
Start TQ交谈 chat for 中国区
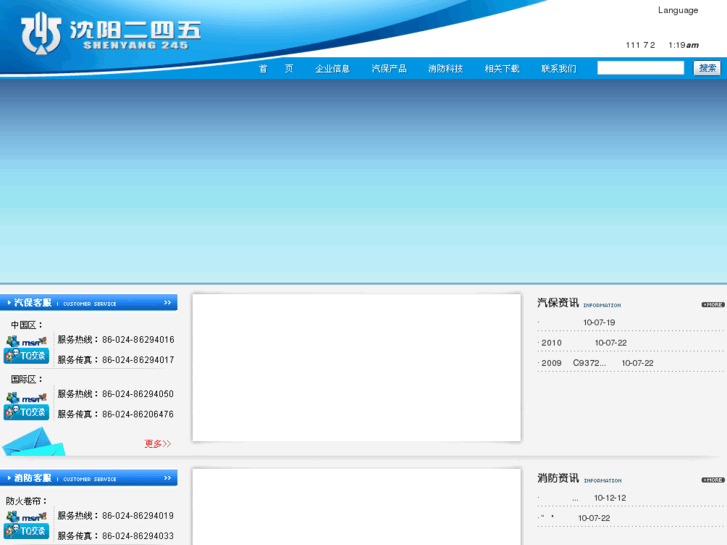click(x=26, y=356)
